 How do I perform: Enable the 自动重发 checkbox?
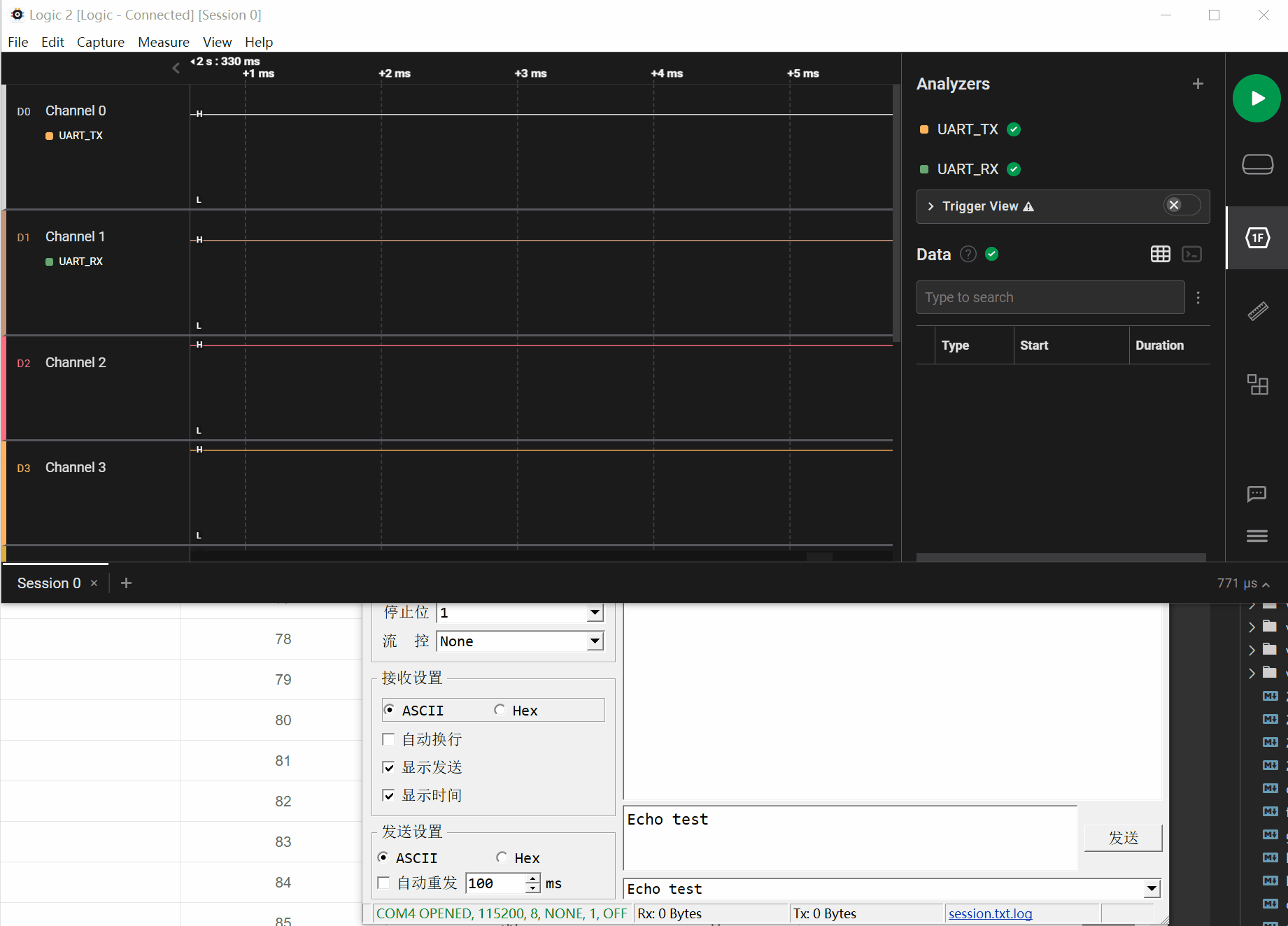click(x=383, y=883)
